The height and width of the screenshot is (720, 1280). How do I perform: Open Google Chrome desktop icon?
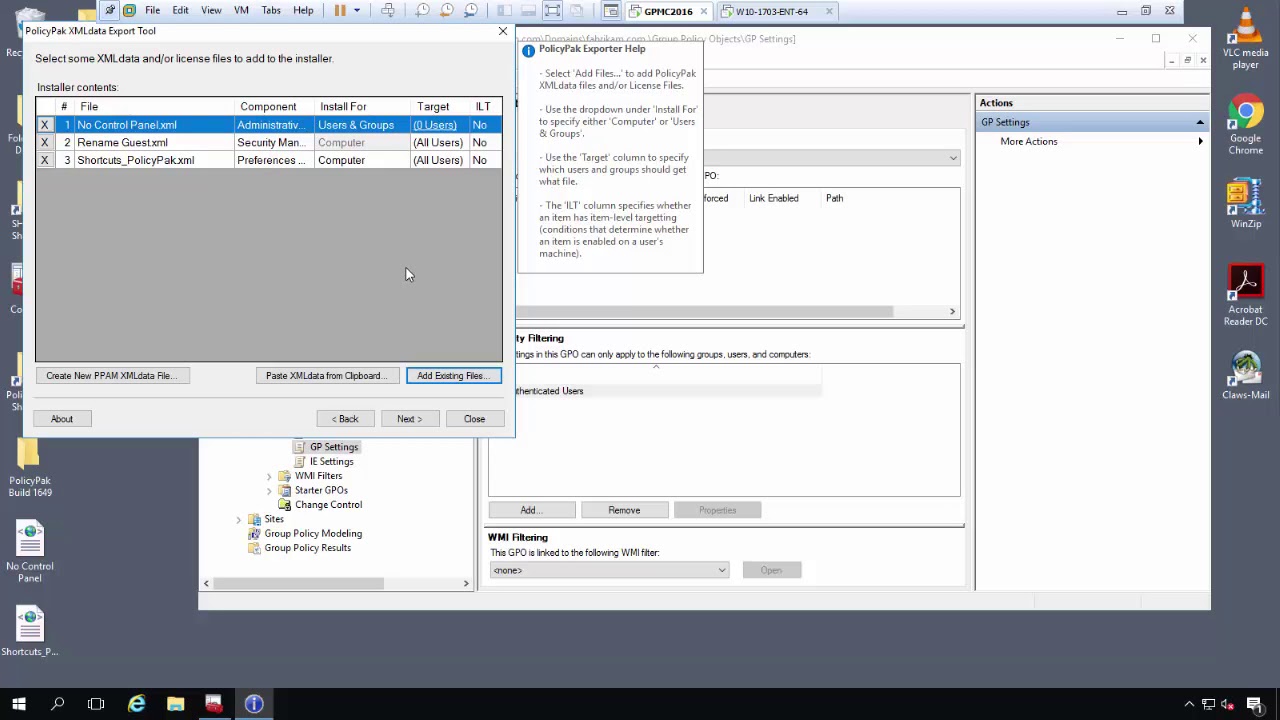pos(1246,126)
